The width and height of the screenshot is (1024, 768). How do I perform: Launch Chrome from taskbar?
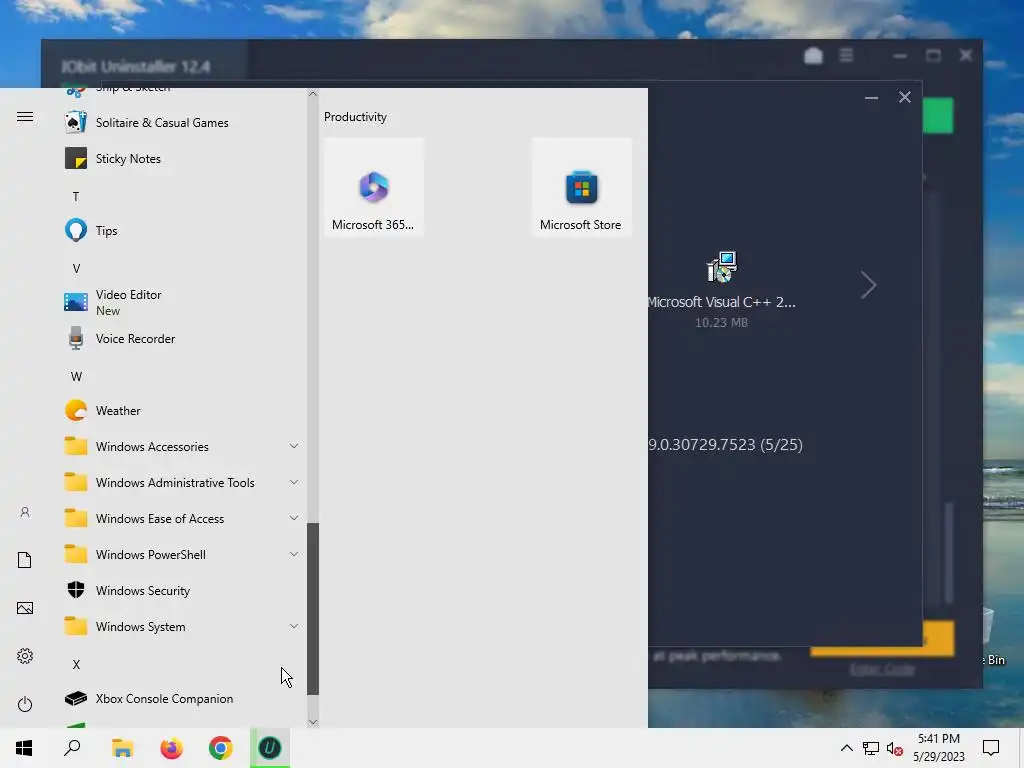point(221,748)
